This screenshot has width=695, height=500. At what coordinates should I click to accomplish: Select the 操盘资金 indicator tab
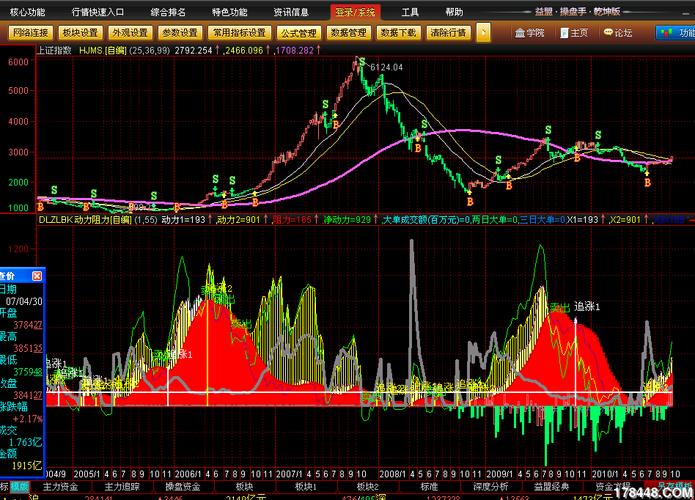coord(183,487)
